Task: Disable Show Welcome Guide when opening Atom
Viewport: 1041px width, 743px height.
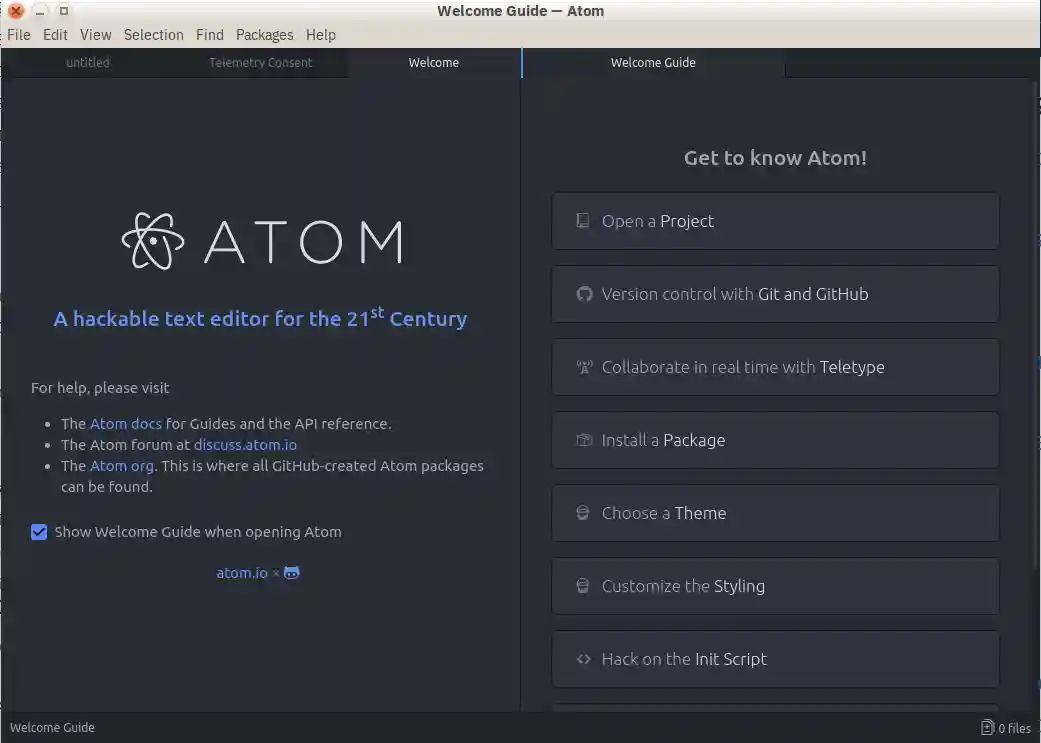Action: (x=39, y=532)
